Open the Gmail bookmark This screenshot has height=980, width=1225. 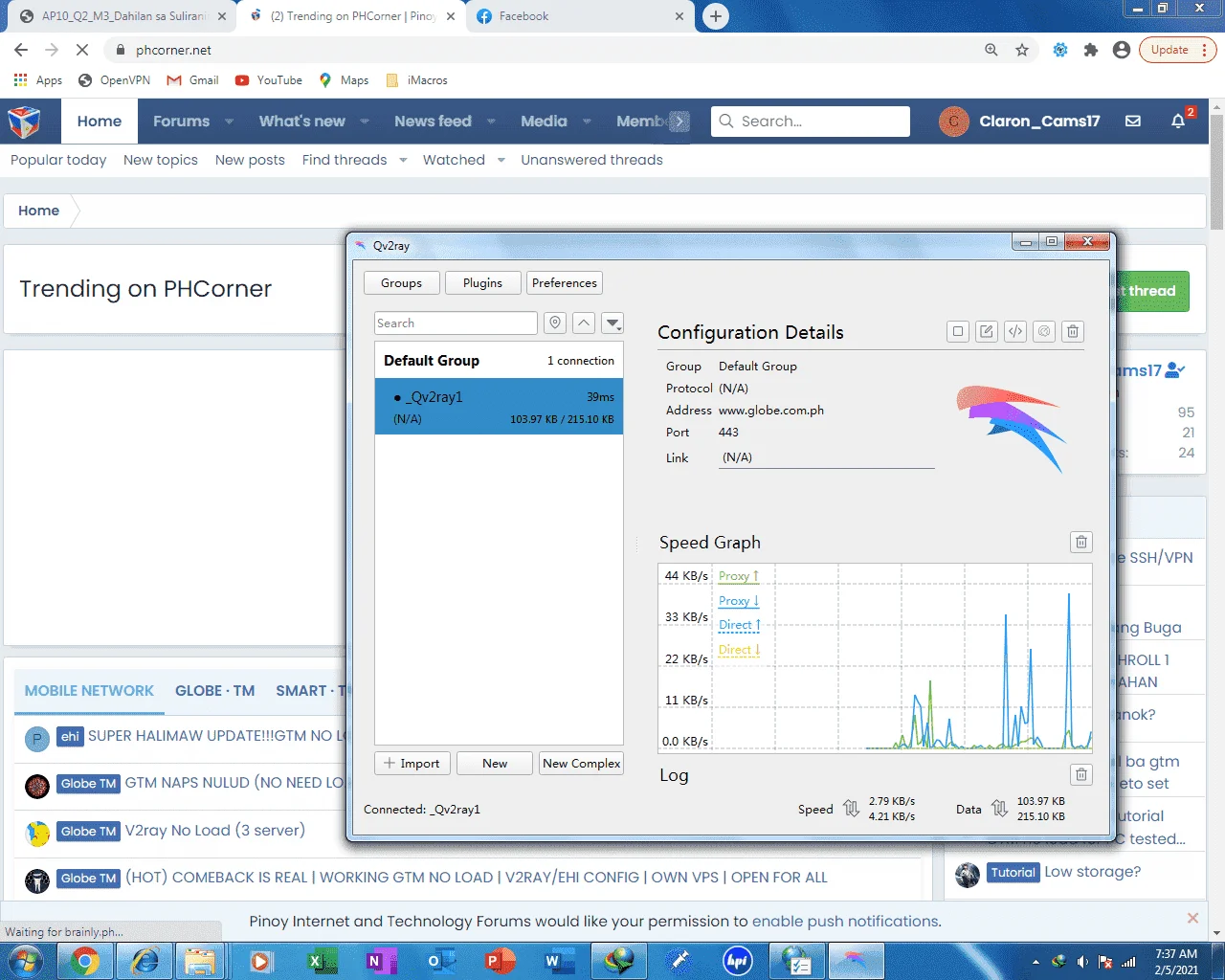[x=193, y=80]
